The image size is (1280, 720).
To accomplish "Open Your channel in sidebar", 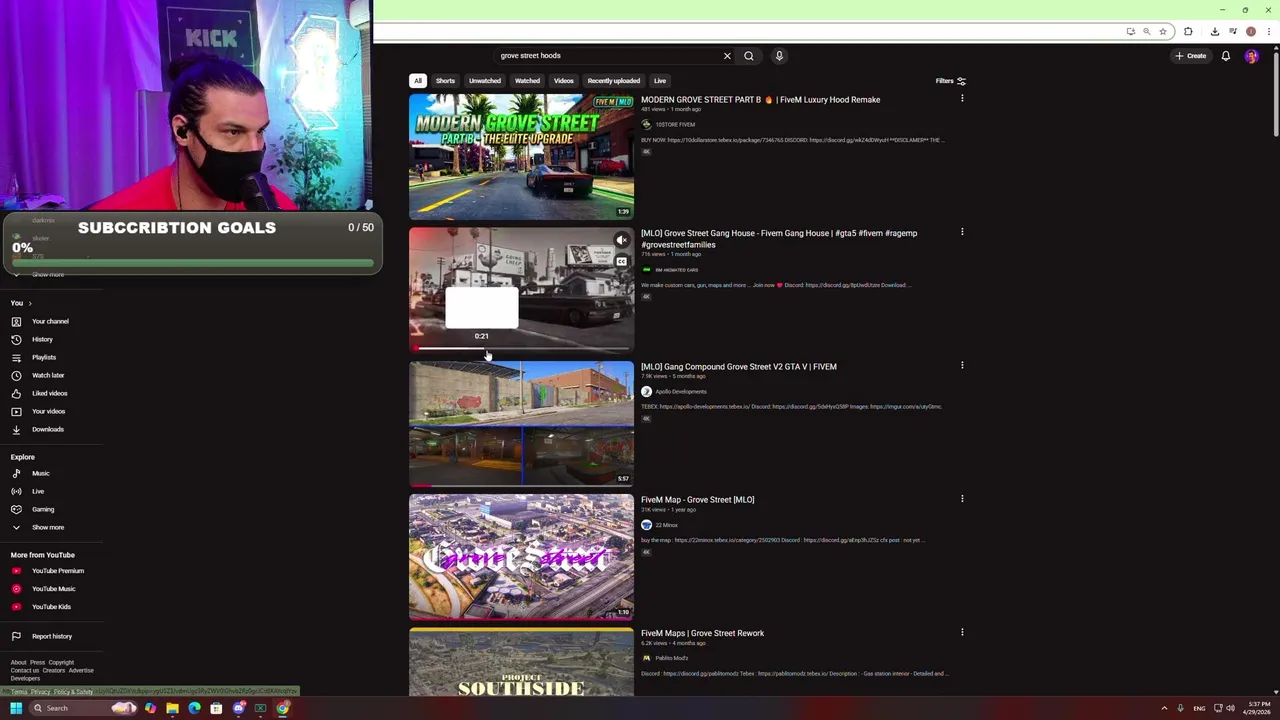I will [x=50, y=321].
